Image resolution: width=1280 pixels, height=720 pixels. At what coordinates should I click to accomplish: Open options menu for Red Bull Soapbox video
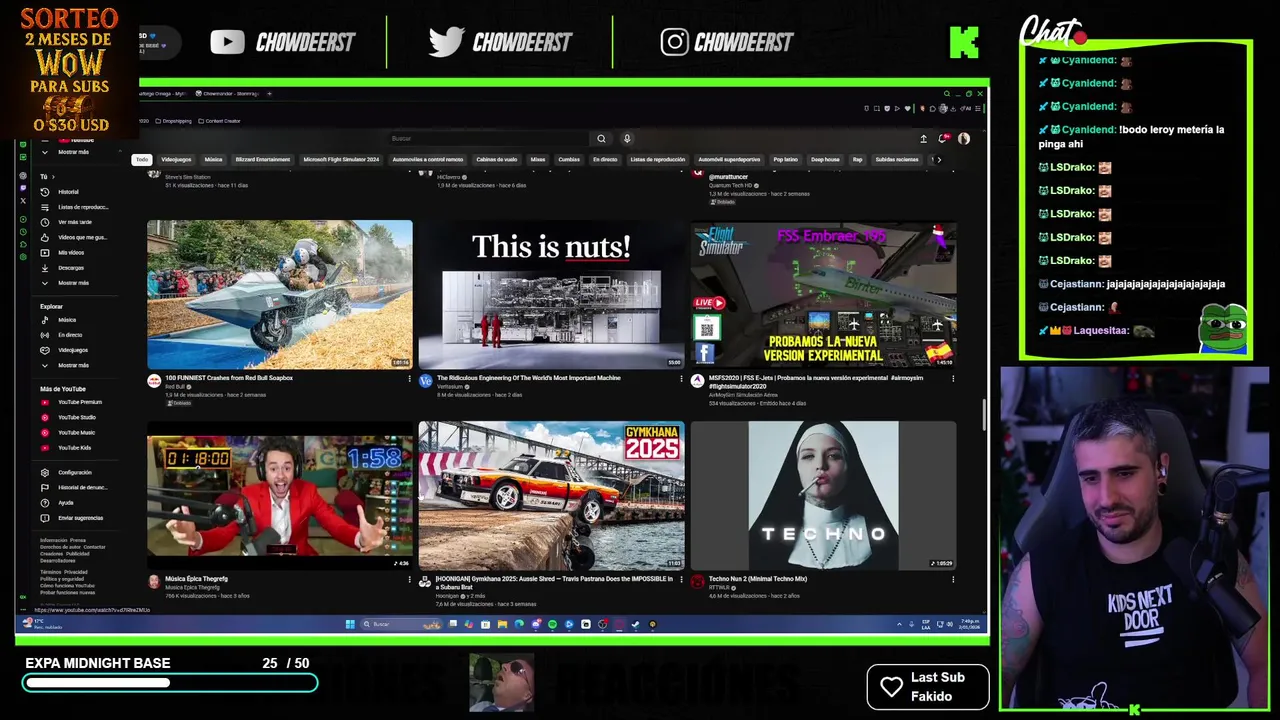point(409,379)
